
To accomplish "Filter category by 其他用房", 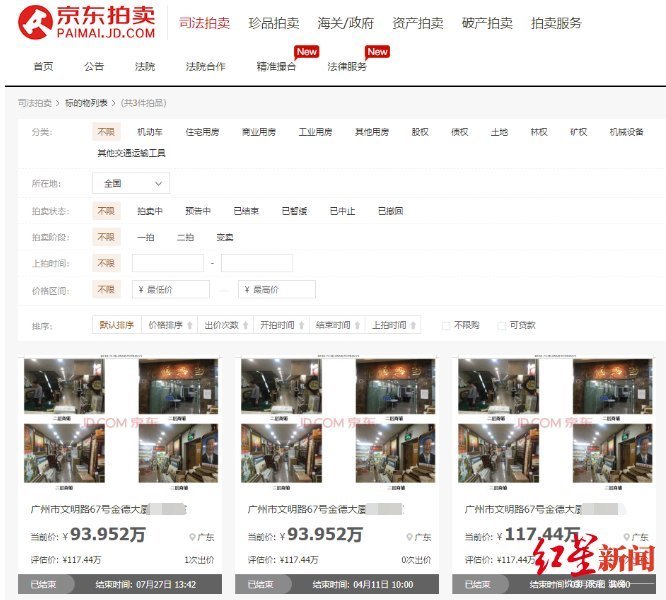I will click(x=372, y=132).
